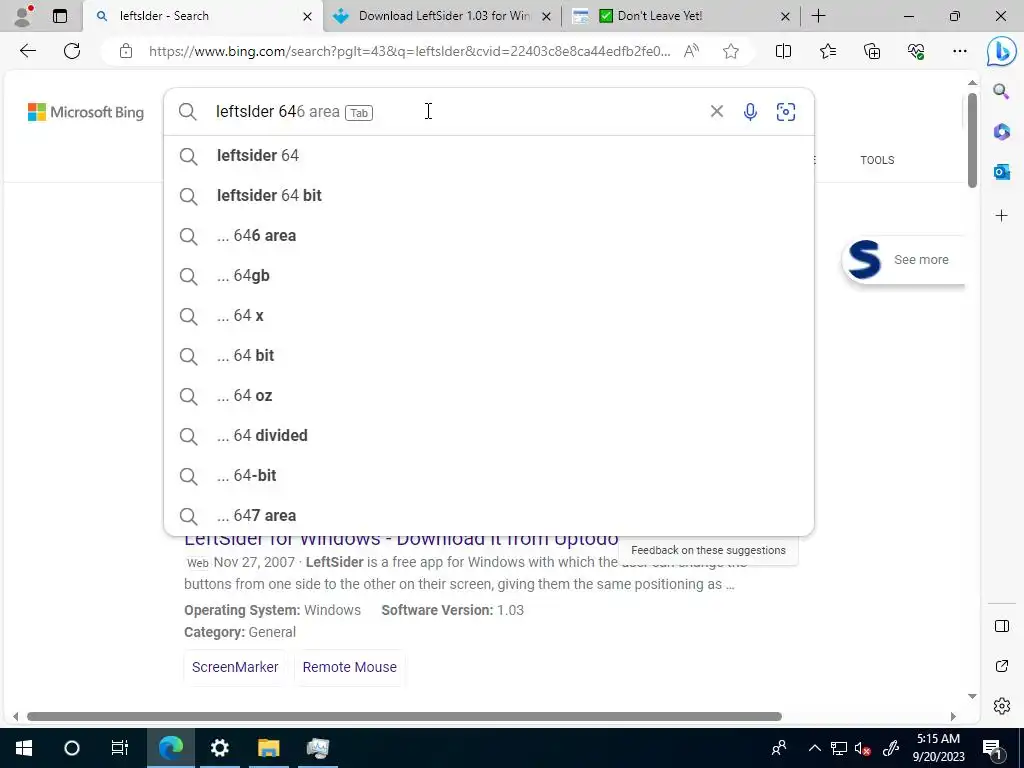Open Browser essentials heart icon
This screenshot has height=768, width=1024.
pyautogui.click(x=916, y=51)
